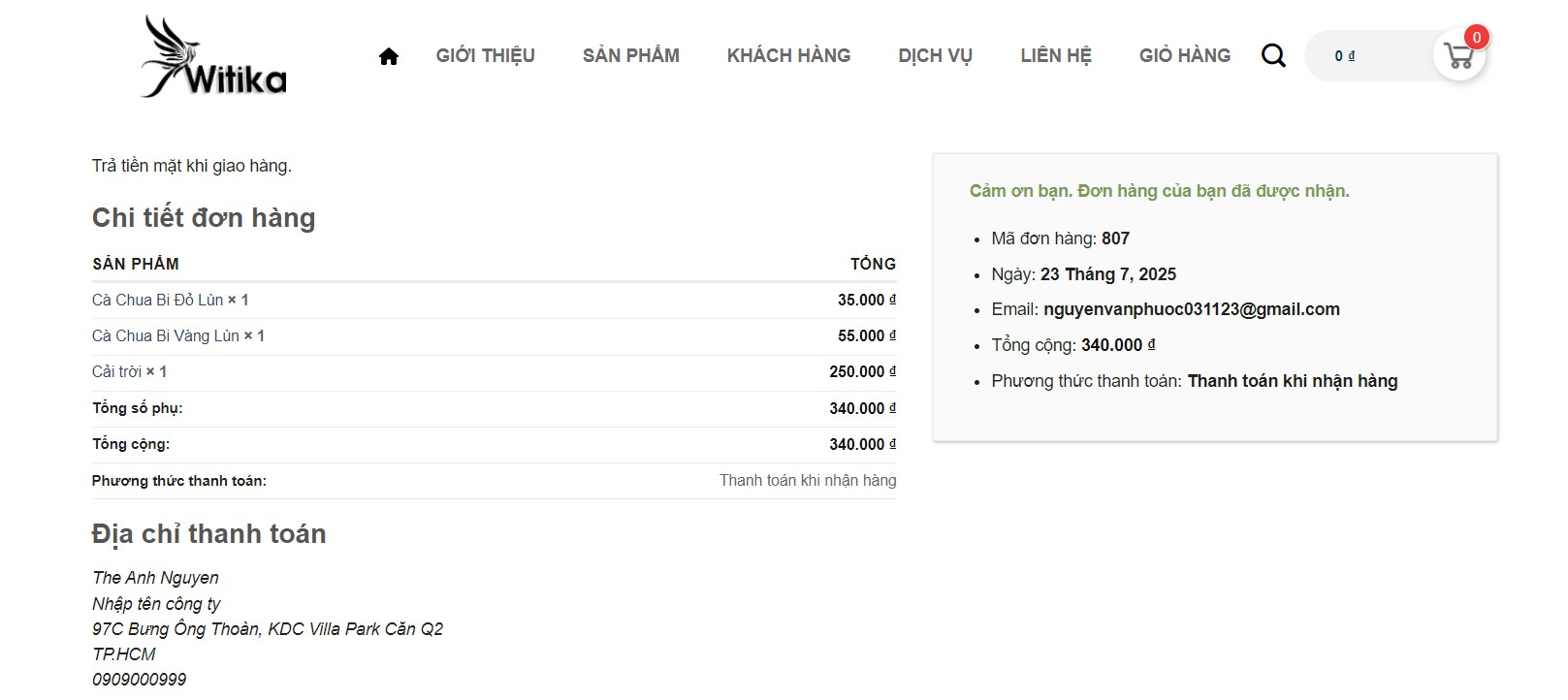Open the GIỚI THIỆU menu item
Viewport: 1568px width, 700px height.
tap(485, 56)
